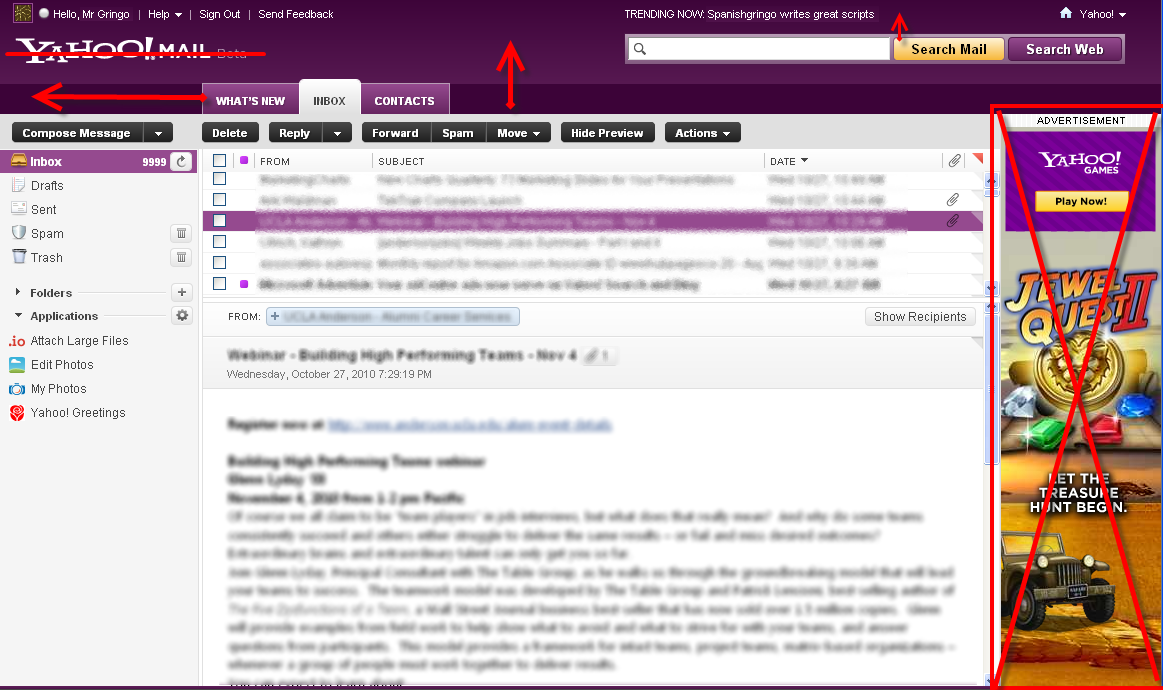The height and width of the screenshot is (690, 1163).
Task: Empty Trash folder using its bin icon
Action: click(x=181, y=257)
